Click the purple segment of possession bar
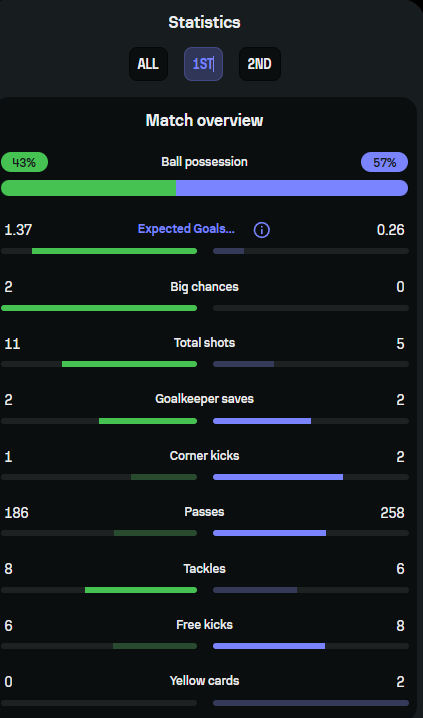Viewport: 423px width, 718px height. (292, 188)
